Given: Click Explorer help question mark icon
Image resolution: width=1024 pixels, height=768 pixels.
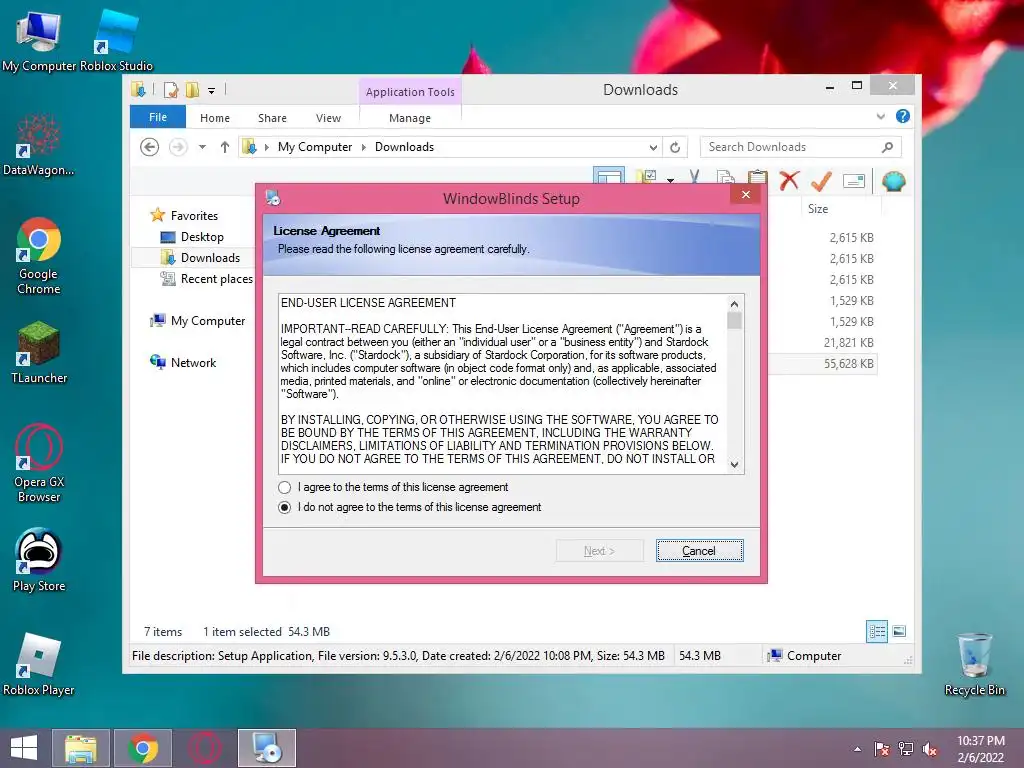Looking at the screenshot, I should pos(903,116).
